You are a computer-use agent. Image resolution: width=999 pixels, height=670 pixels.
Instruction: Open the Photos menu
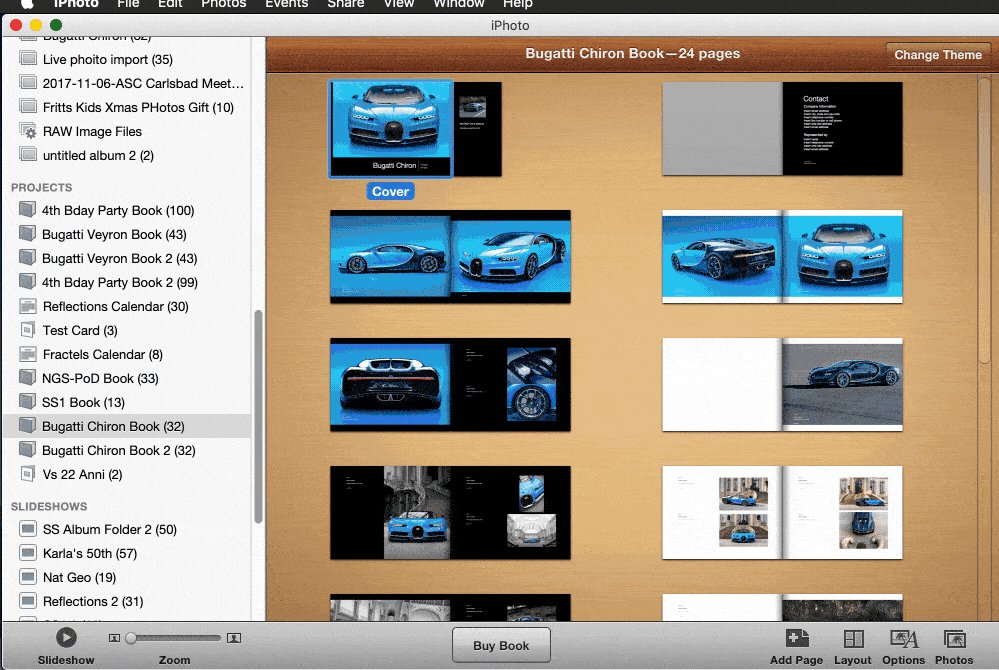(223, 4)
